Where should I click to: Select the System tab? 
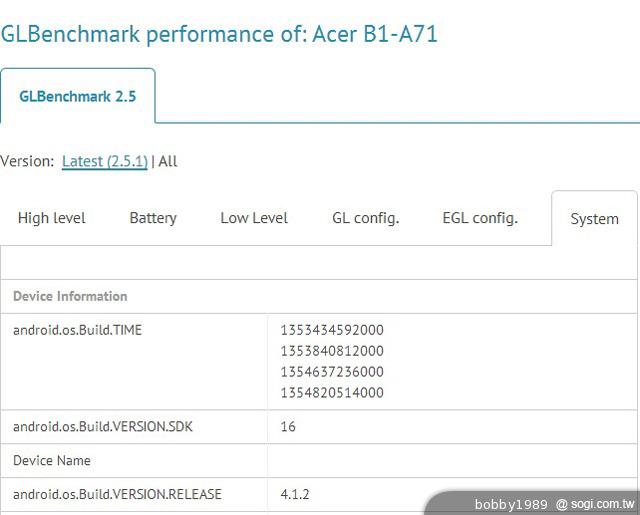click(x=594, y=219)
